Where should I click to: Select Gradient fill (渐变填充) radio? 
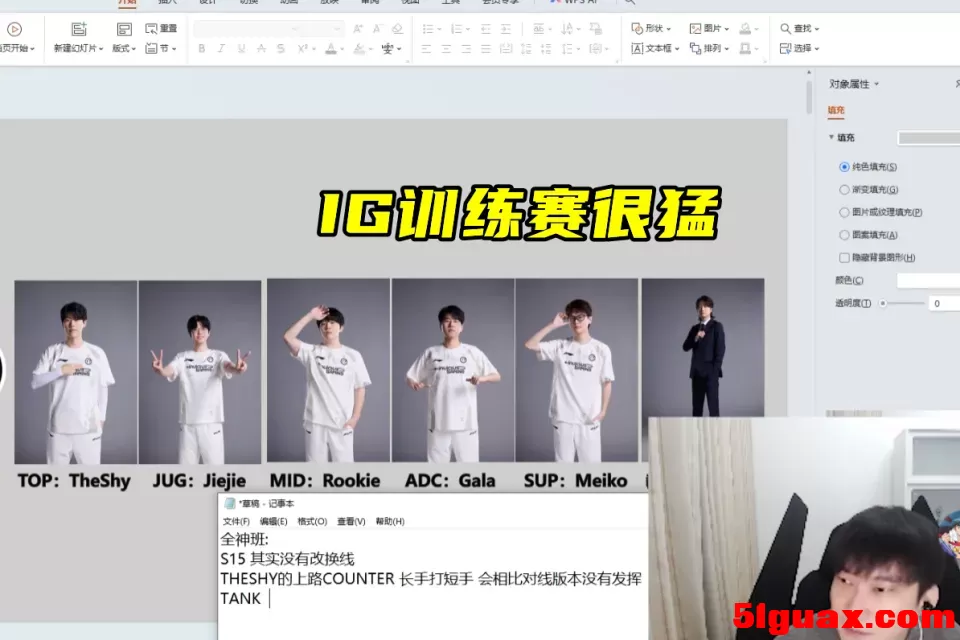[x=844, y=190]
